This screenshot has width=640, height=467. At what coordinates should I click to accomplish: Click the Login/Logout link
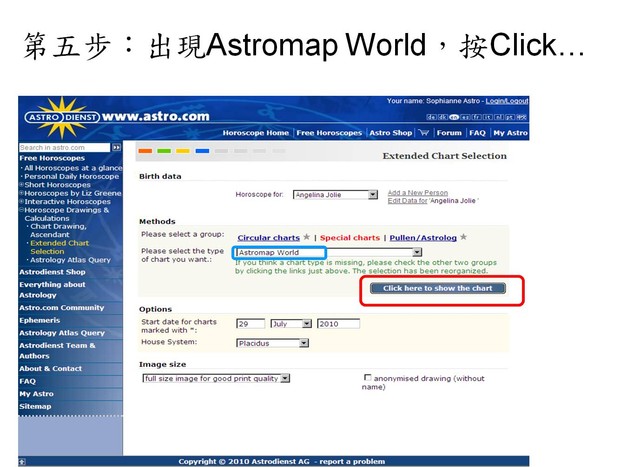[x=507, y=101]
